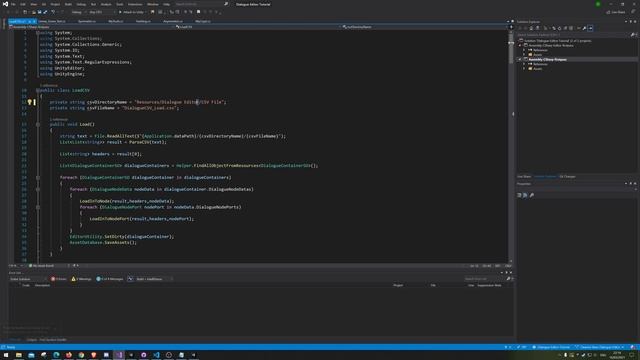The image size is (640, 360).
Task: Expand Assets folder under Assembly-CSharp-firstpass
Action: pyautogui.click(x=524, y=69)
